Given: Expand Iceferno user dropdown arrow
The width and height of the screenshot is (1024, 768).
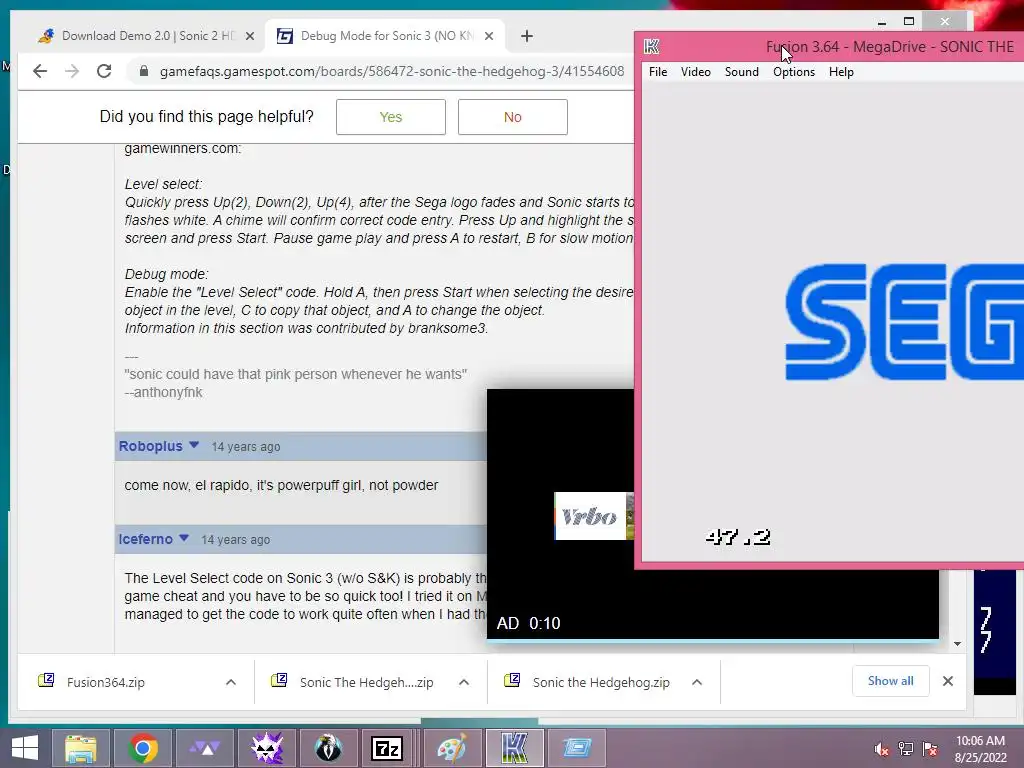Looking at the screenshot, I should pos(184,537).
